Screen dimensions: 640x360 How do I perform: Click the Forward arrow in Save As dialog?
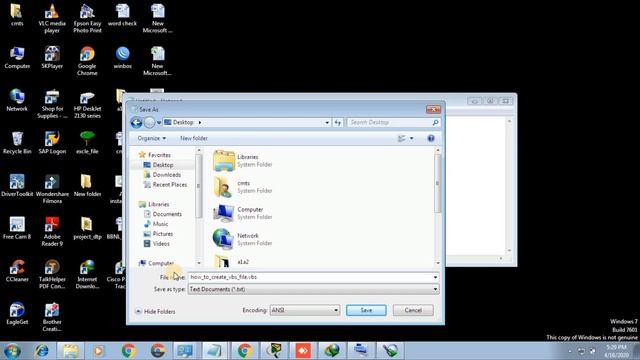click(x=149, y=122)
